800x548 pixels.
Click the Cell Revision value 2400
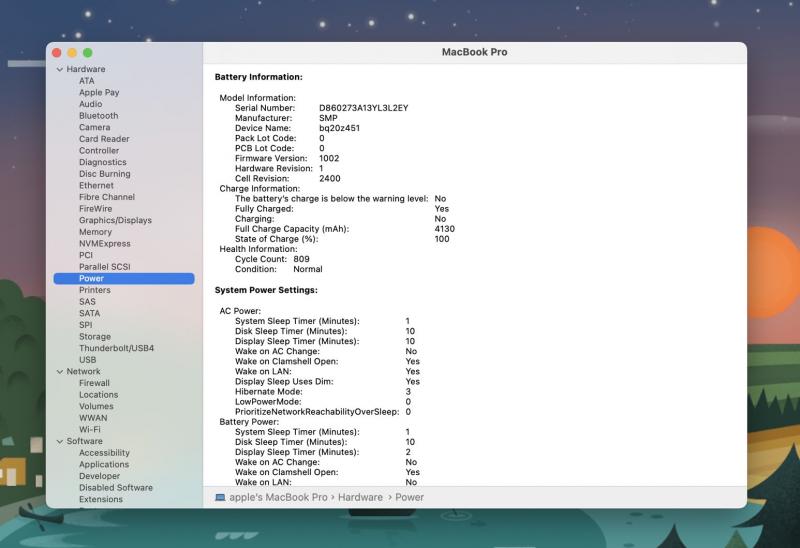[330, 179]
